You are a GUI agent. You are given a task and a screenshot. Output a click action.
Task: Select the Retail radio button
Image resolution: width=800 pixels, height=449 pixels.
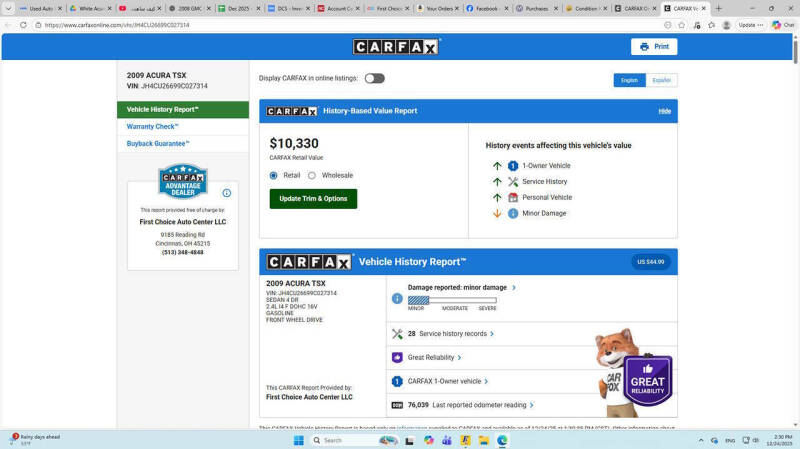tap(274, 175)
